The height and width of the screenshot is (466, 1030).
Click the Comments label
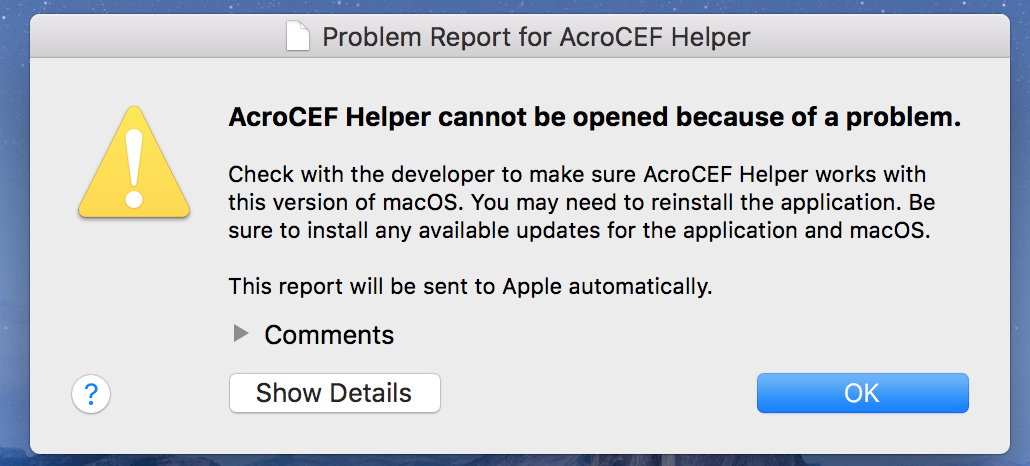tap(329, 335)
